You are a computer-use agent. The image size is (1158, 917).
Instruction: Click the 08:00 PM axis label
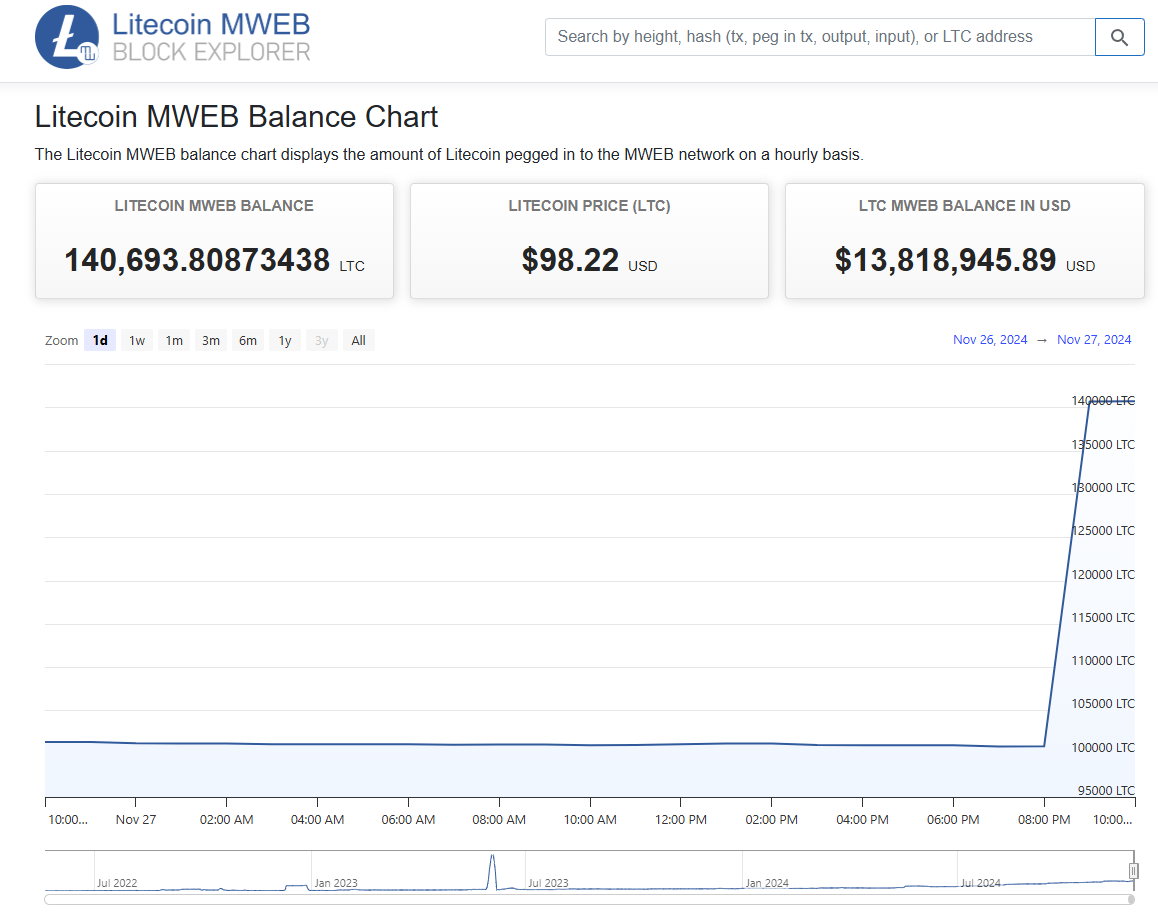[x=1044, y=820]
